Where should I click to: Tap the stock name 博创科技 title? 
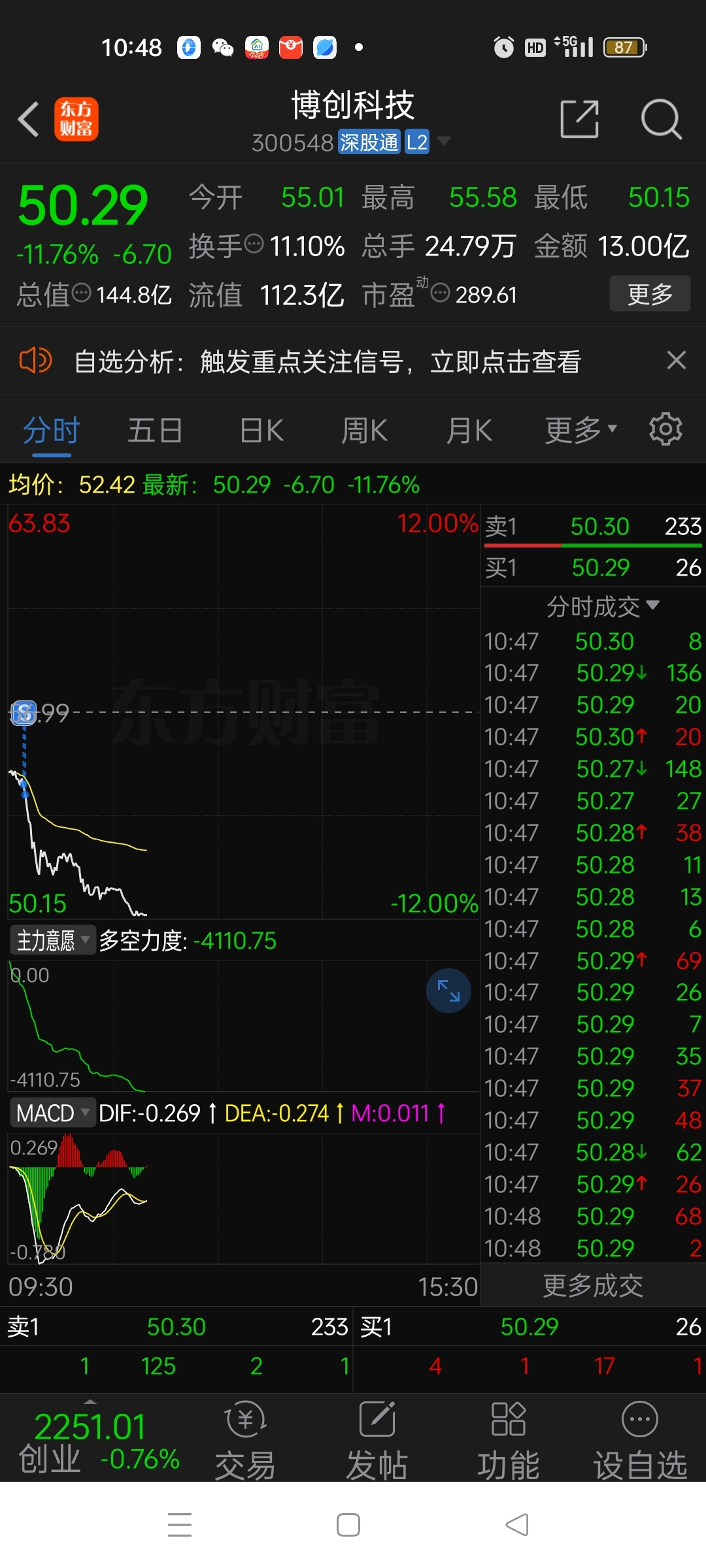tap(353, 105)
